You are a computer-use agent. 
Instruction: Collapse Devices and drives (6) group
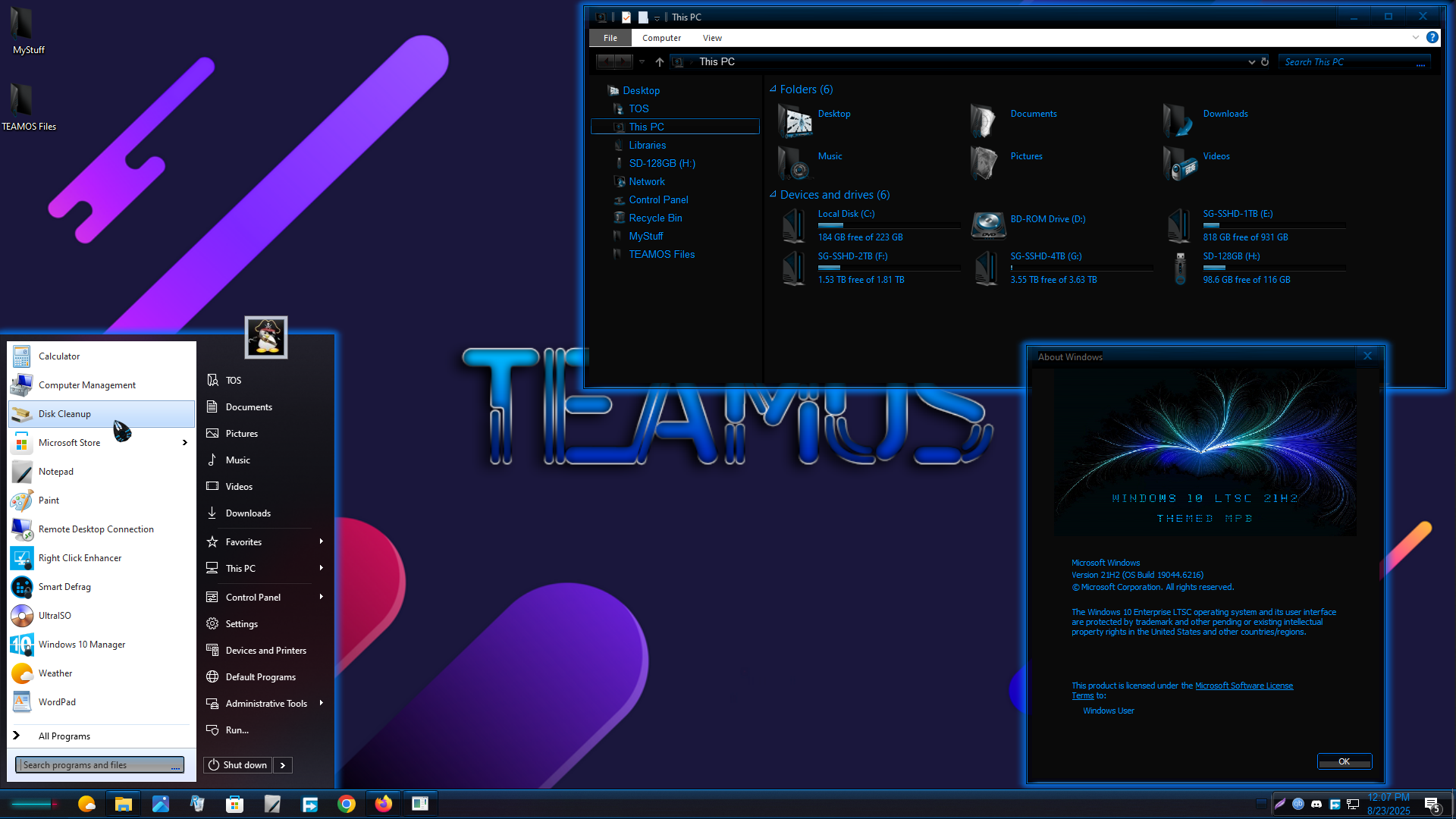[x=773, y=195]
